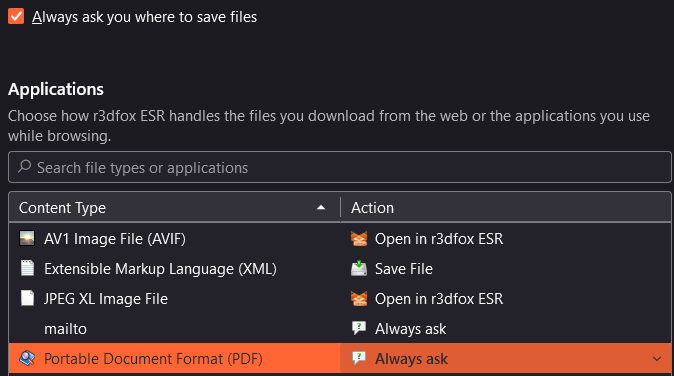Click the sort arrow in Content Type header
The width and height of the screenshot is (674, 376).
click(321, 208)
